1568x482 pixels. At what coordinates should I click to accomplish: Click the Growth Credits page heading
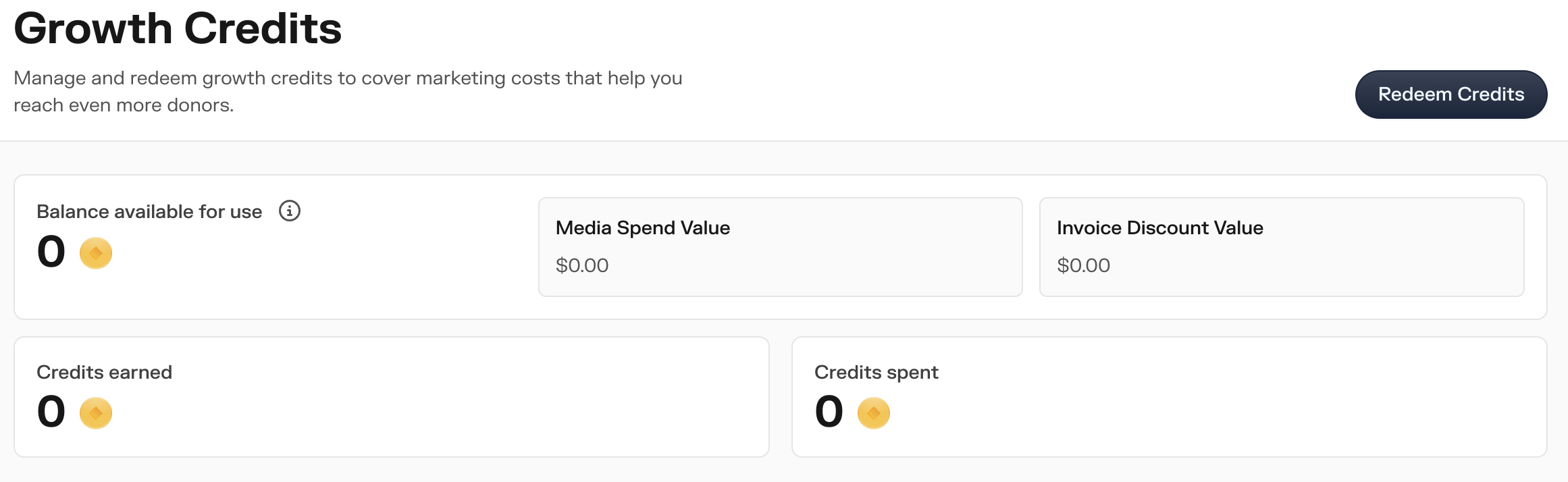click(x=178, y=28)
